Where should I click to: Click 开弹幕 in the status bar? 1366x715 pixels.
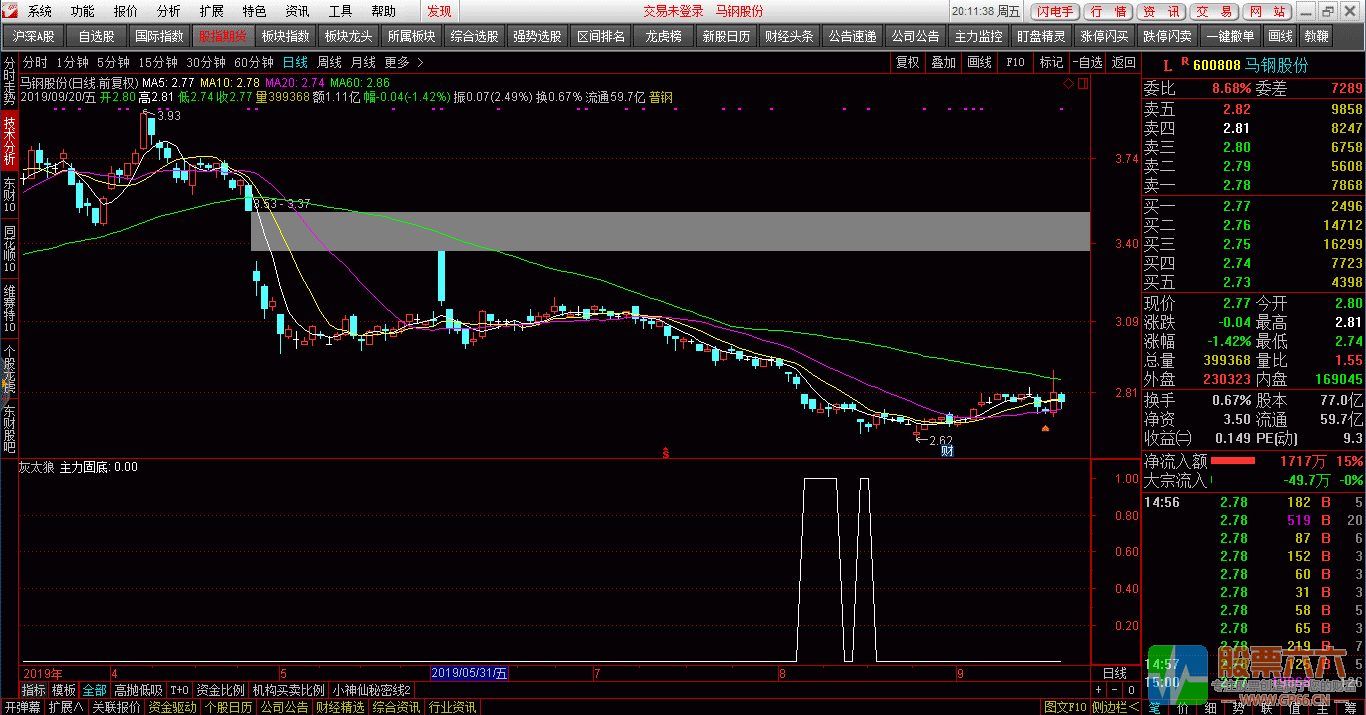(x=22, y=707)
